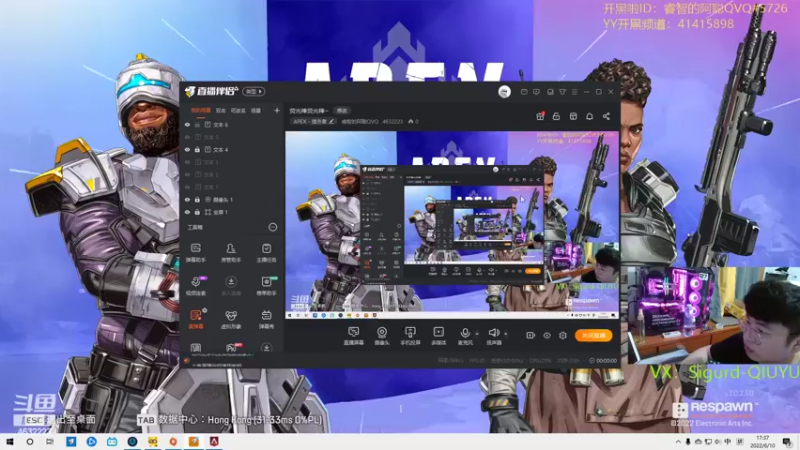The image size is (800, 450).
Task: Switch to the second scene tab
Action: (220, 110)
